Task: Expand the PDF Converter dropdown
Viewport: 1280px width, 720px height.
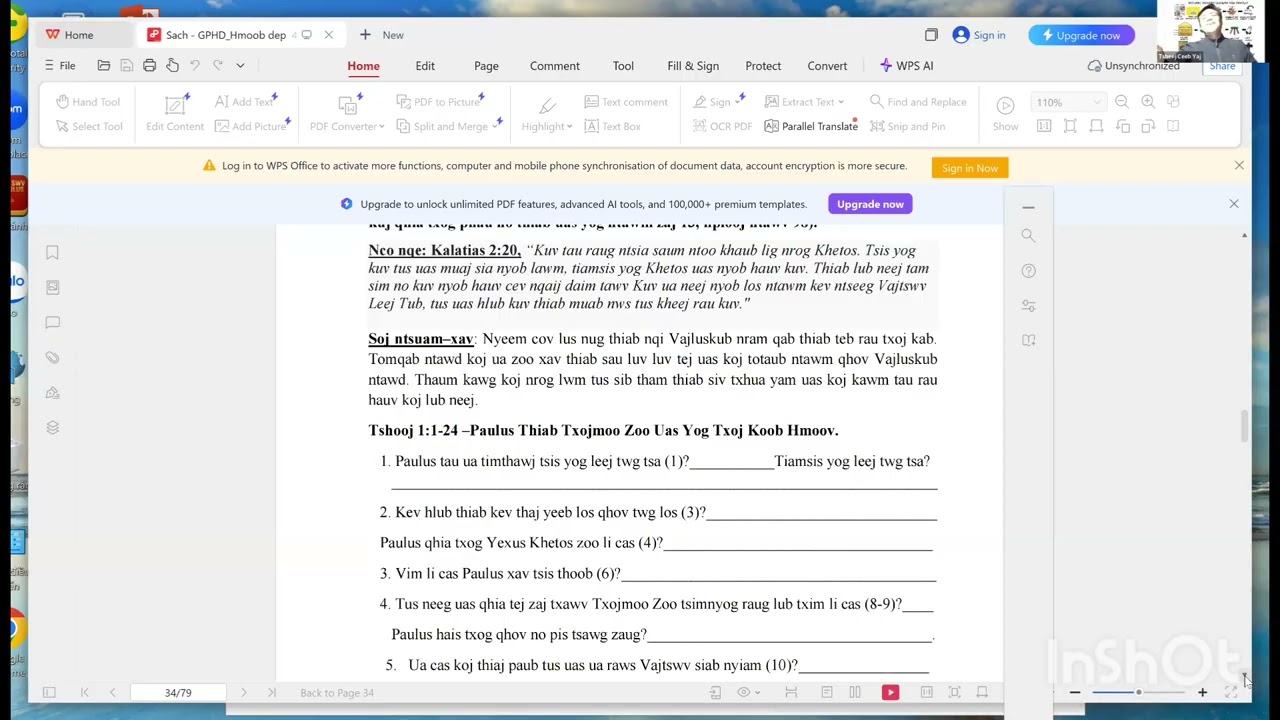Action: click(381, 127)
